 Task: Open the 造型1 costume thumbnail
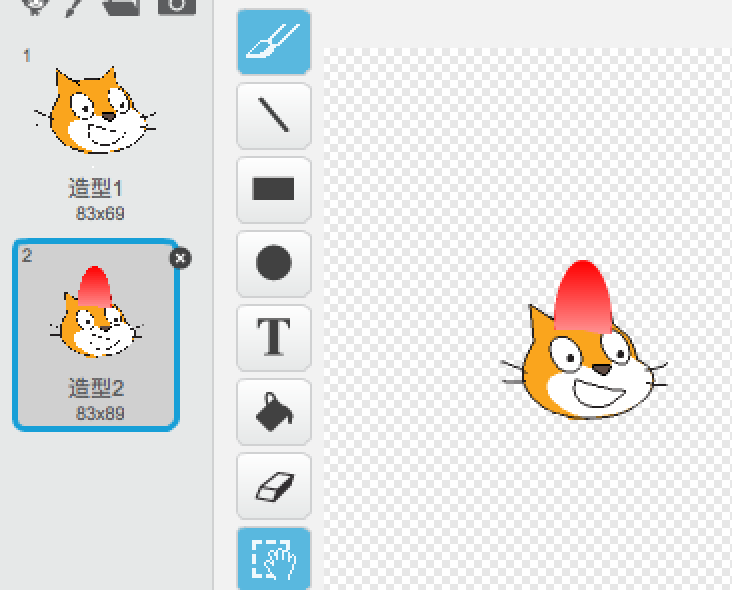click(x=96, y=111)
